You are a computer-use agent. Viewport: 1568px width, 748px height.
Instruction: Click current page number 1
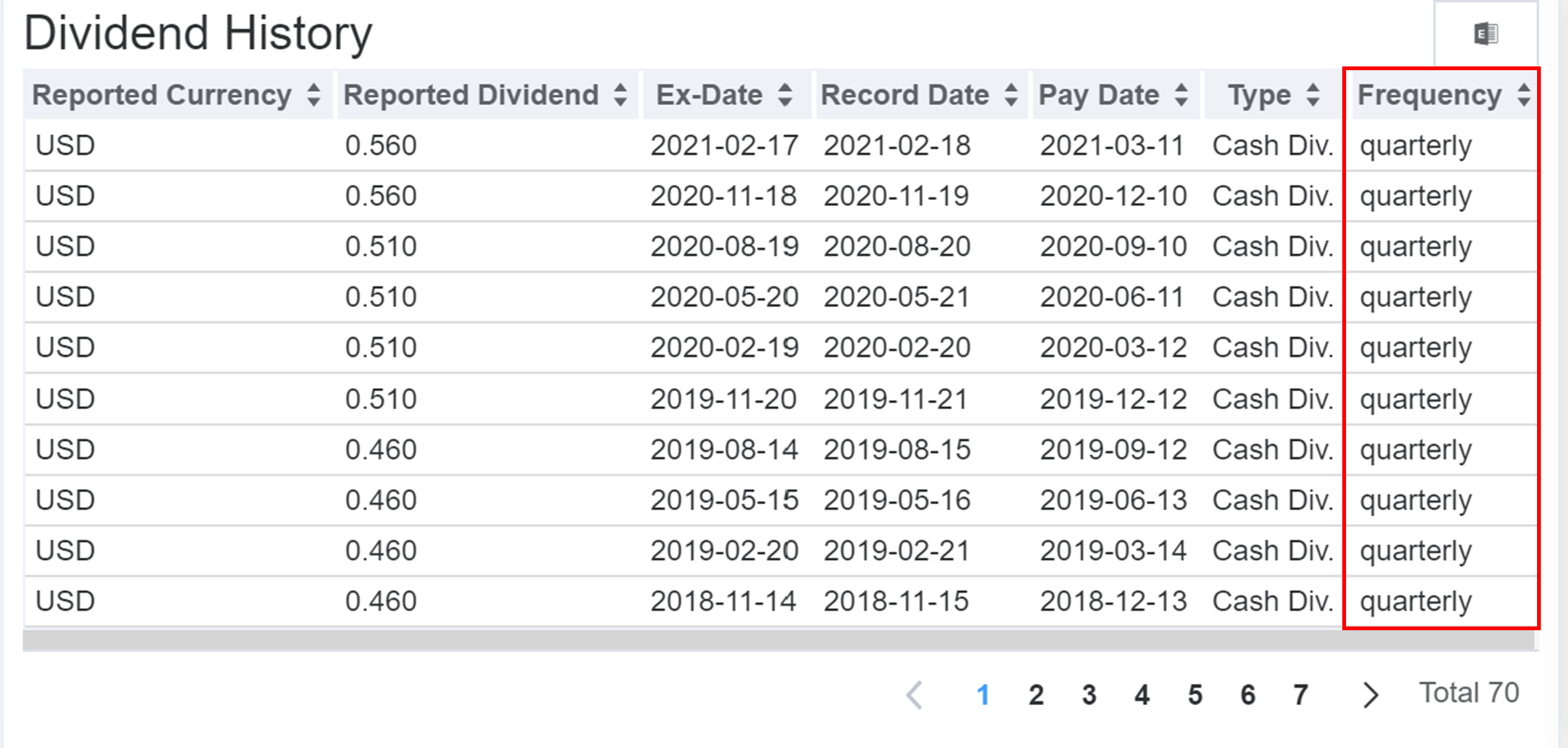983,694
